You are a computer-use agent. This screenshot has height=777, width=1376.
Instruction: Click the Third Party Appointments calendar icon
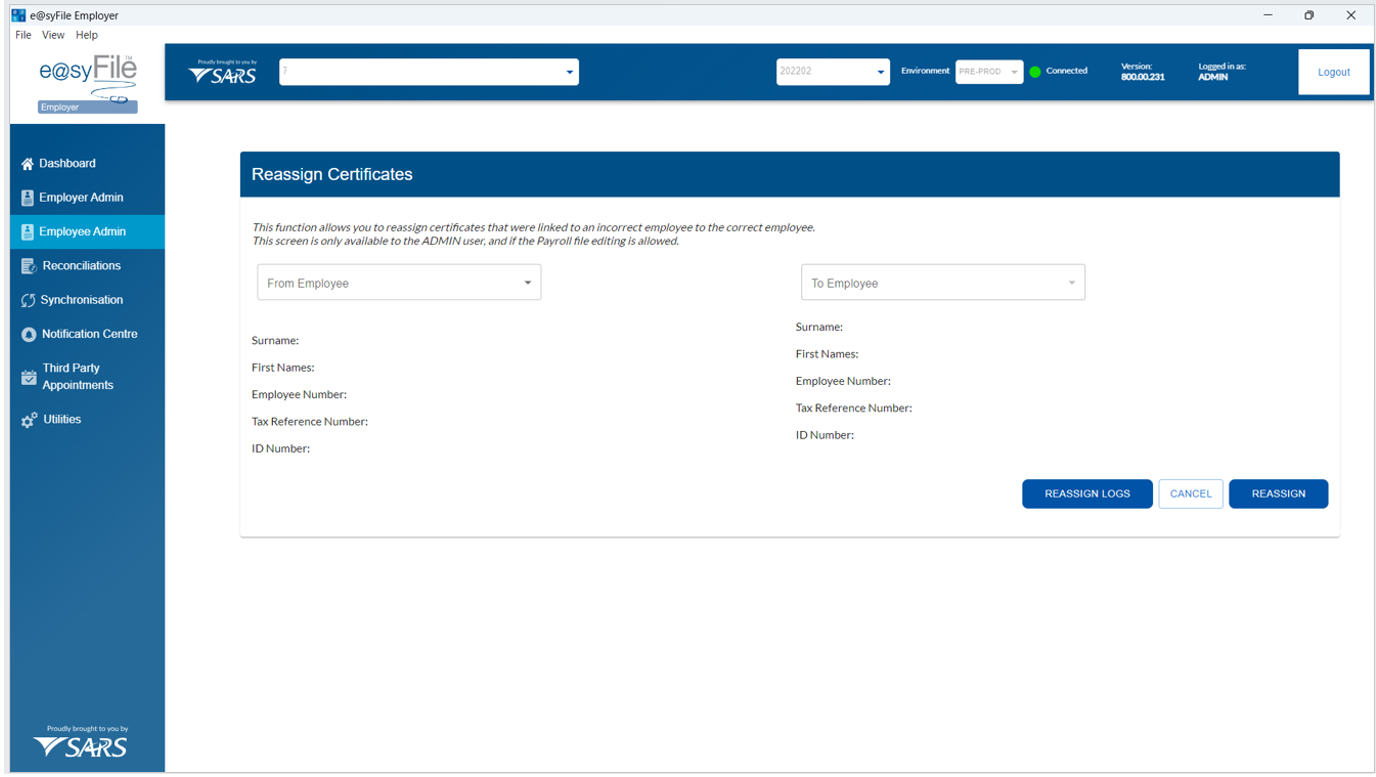[29, 377]
